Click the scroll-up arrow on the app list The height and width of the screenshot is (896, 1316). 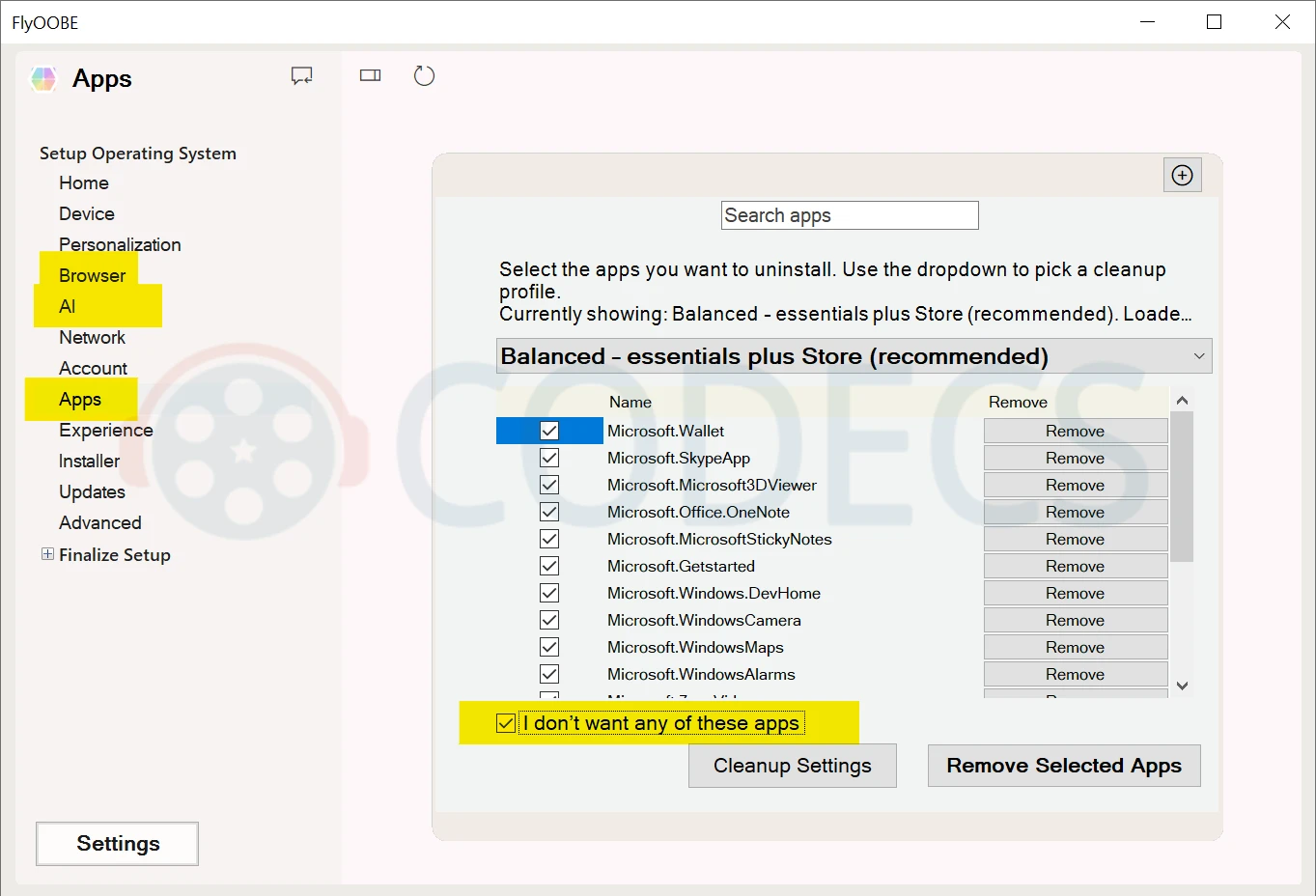pyautogui.click(x=1182, y=399)
